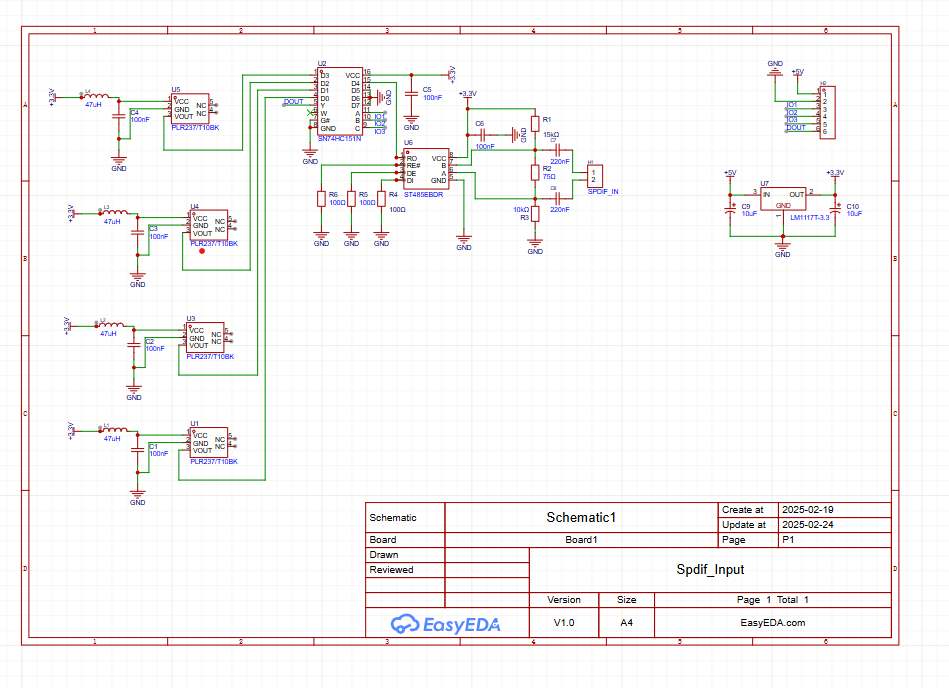Click the LM1117T-3.3 part name text
Screen dimensions: 949x688
(x=810, y=218)
